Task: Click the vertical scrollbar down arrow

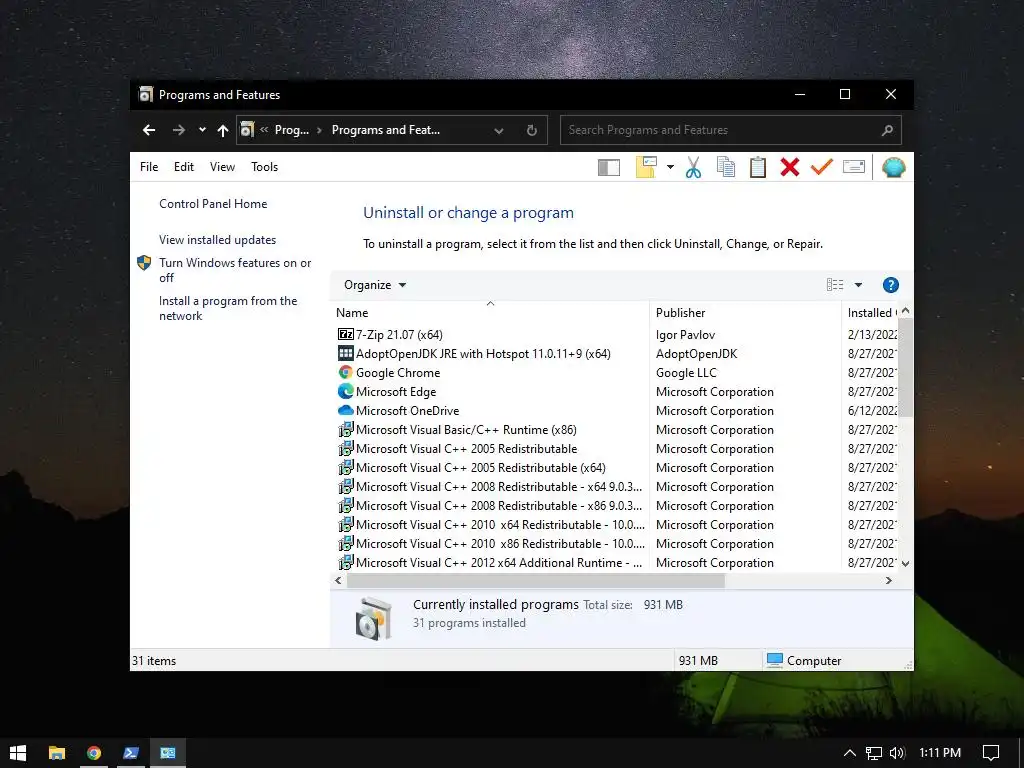Action: (905, 563)
